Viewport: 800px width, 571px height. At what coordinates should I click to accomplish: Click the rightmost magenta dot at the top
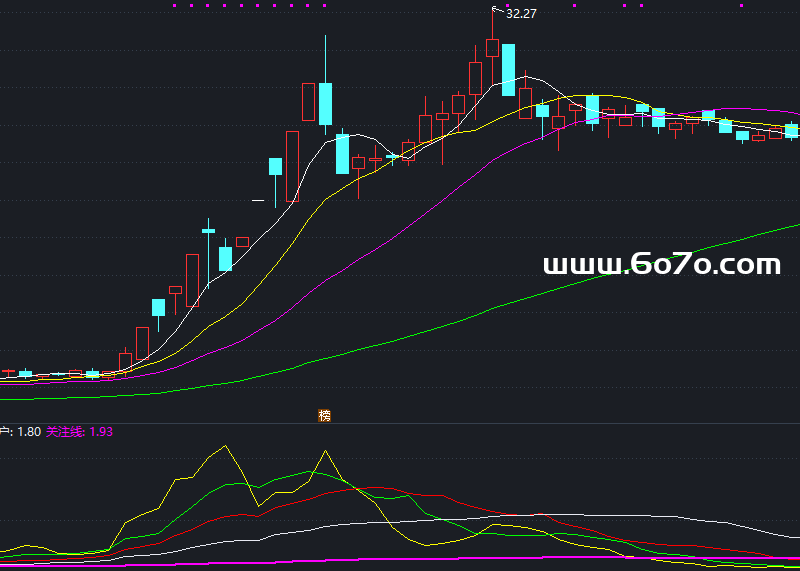pos(741,5)
